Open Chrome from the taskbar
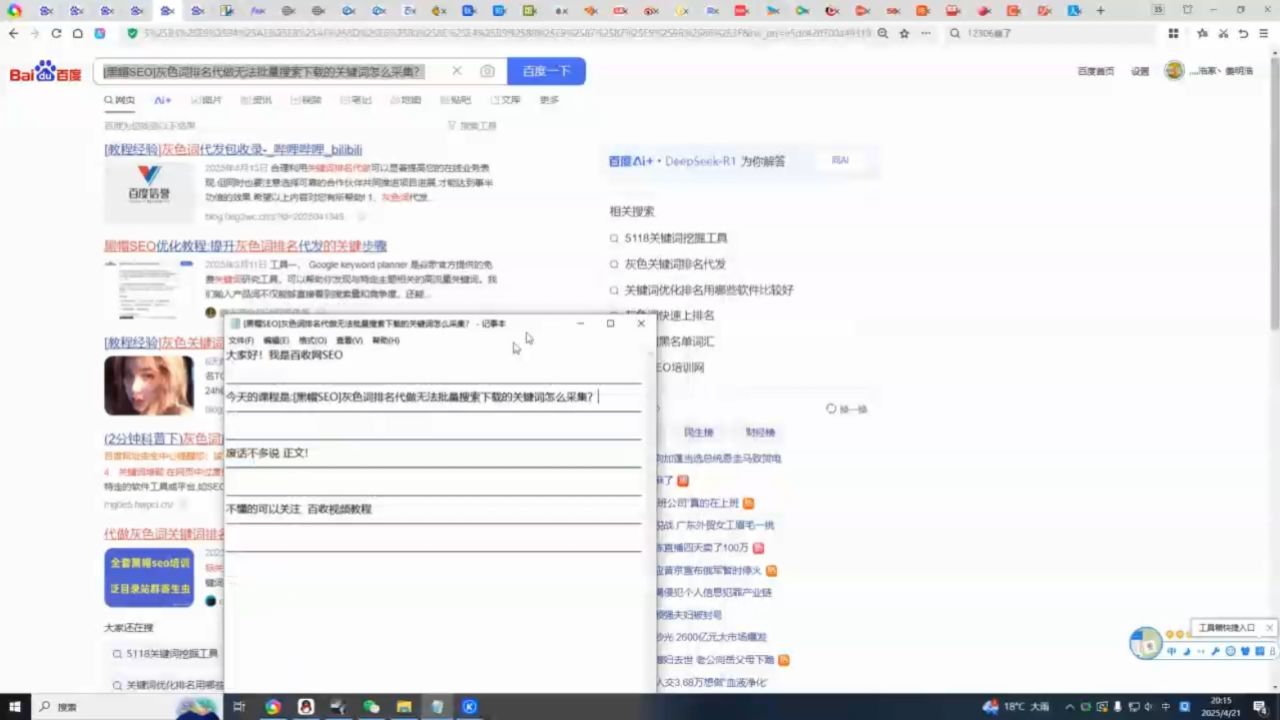The width and height of the screenshot is (1280, 720). click(x=272, y=707)
